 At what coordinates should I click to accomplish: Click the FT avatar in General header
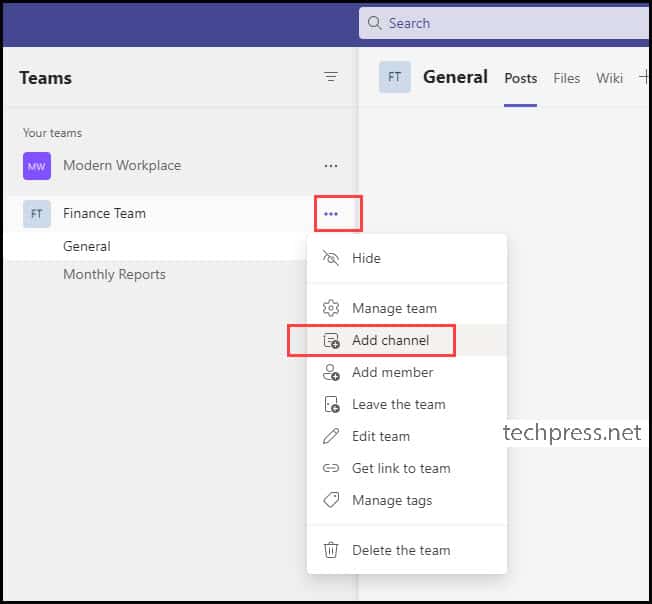click(x=395, y=77)
